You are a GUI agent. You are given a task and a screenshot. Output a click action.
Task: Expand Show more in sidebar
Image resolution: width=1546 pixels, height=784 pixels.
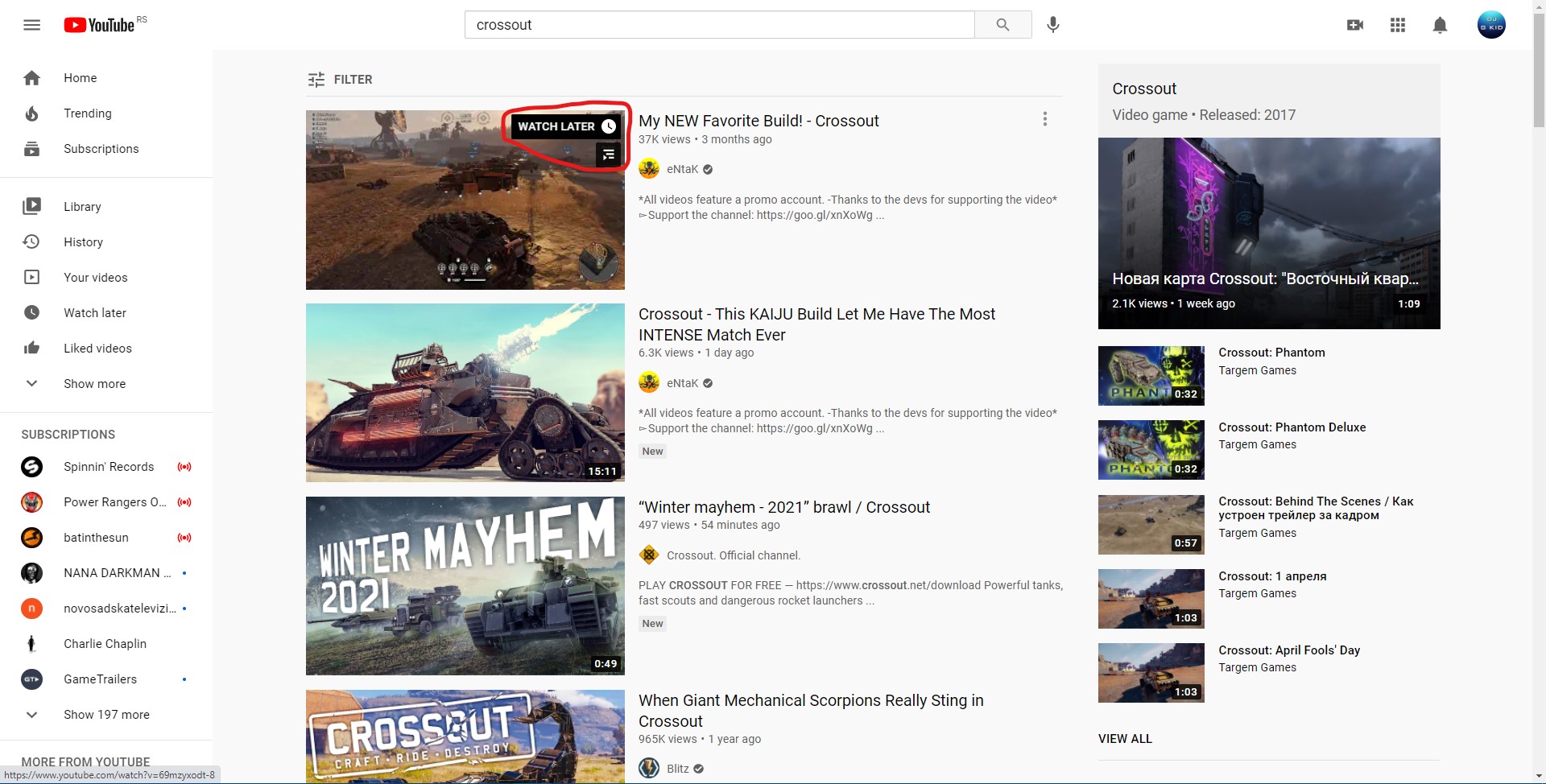(x=95, y=384)
